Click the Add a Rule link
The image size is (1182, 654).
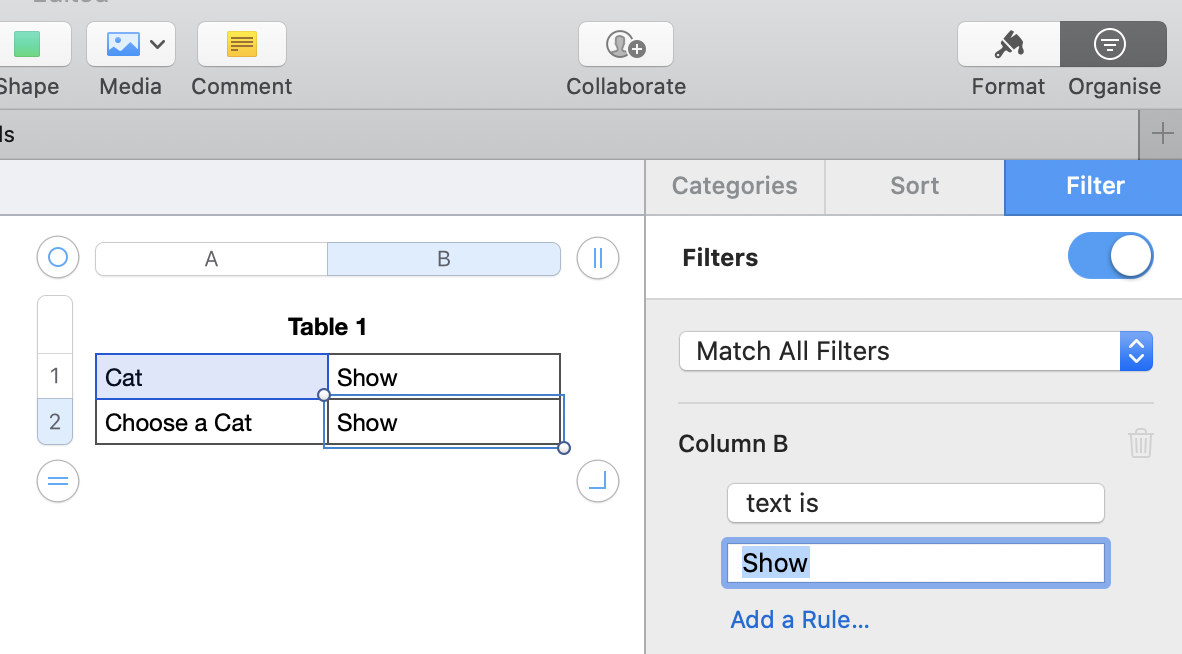(x=800, y=620)
